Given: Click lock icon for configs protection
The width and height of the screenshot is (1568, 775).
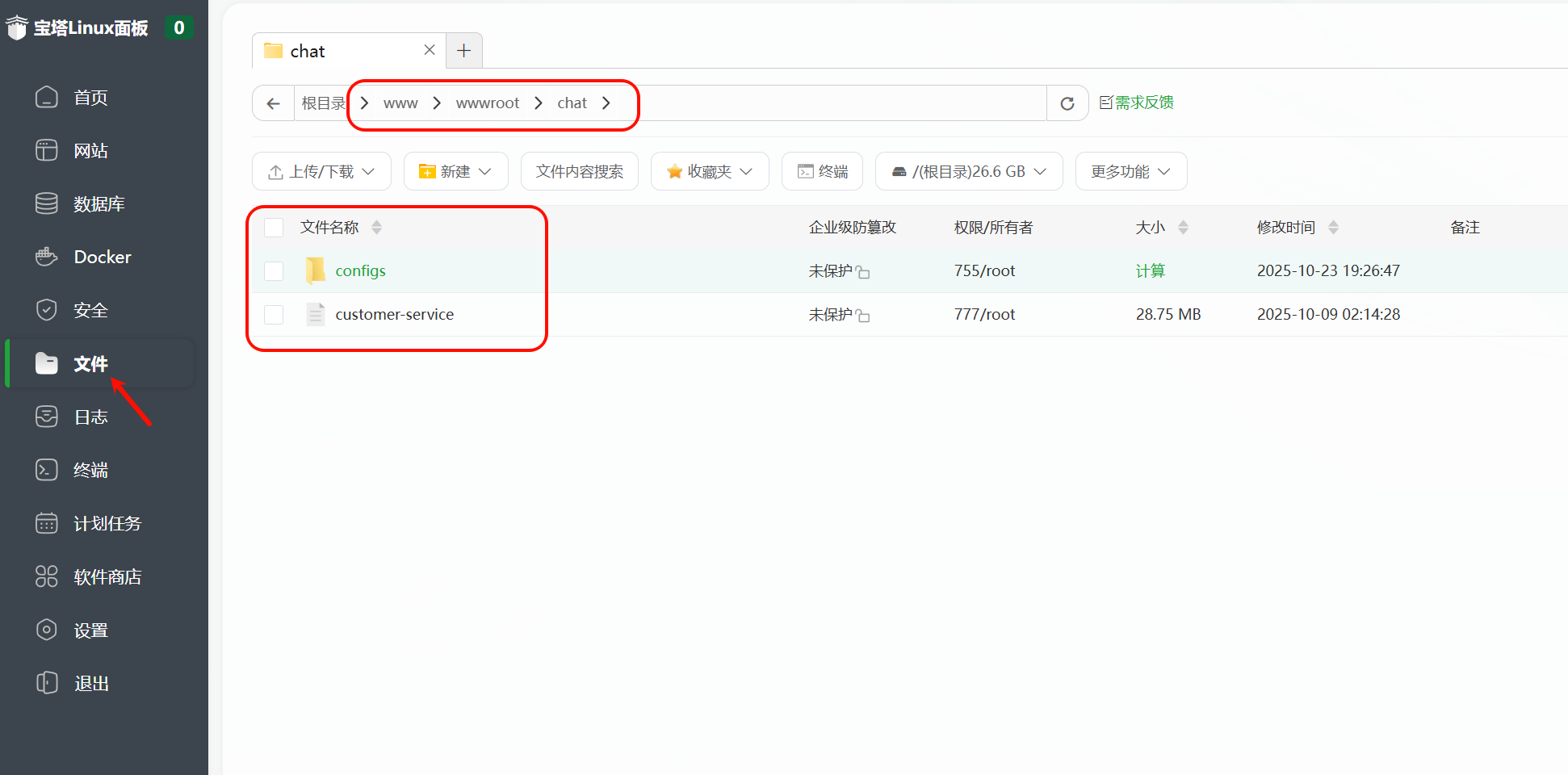Looking at the screenshot, I should coord(863,272).
